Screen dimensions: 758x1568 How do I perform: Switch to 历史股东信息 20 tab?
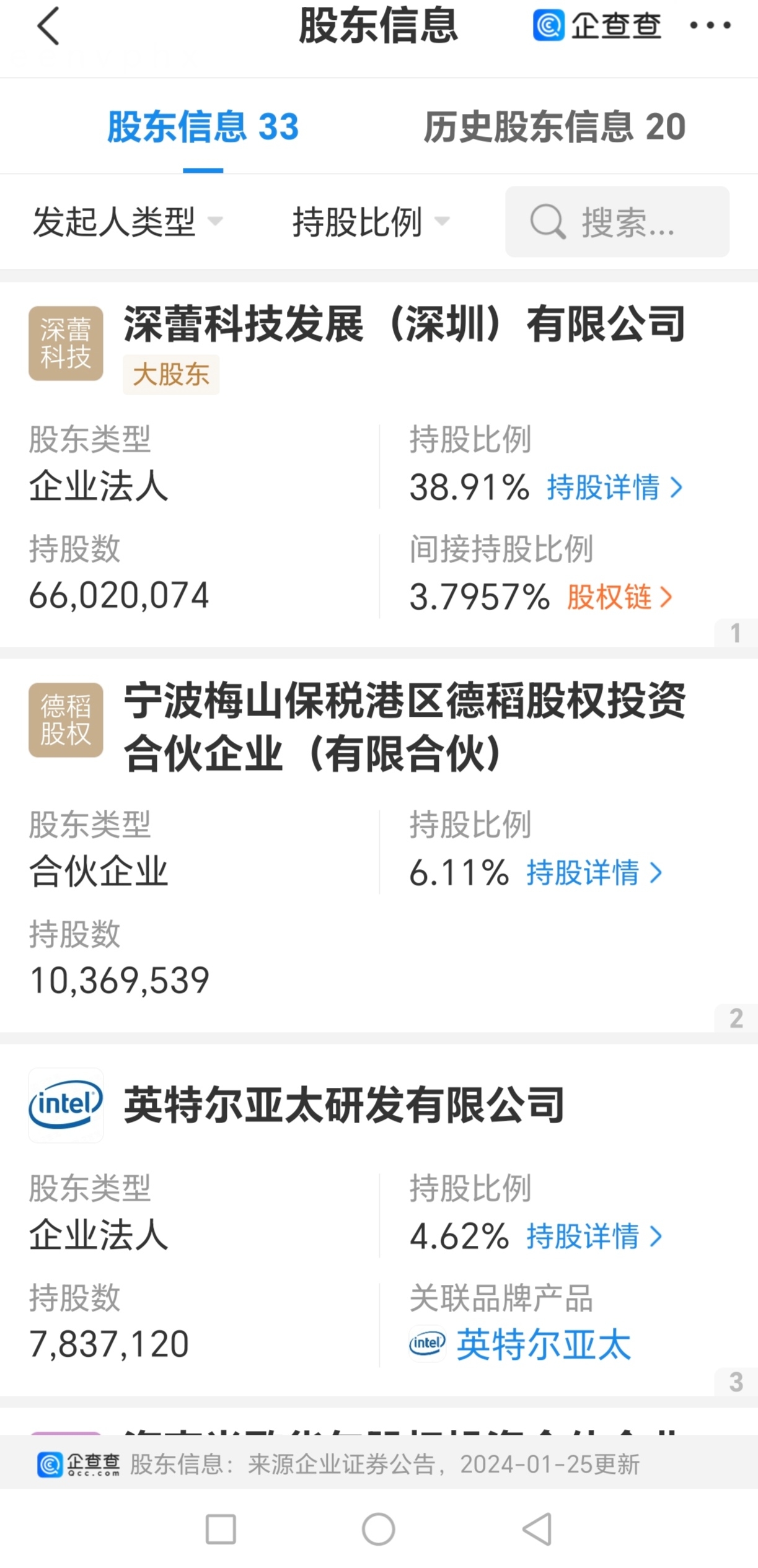point(554,127)
